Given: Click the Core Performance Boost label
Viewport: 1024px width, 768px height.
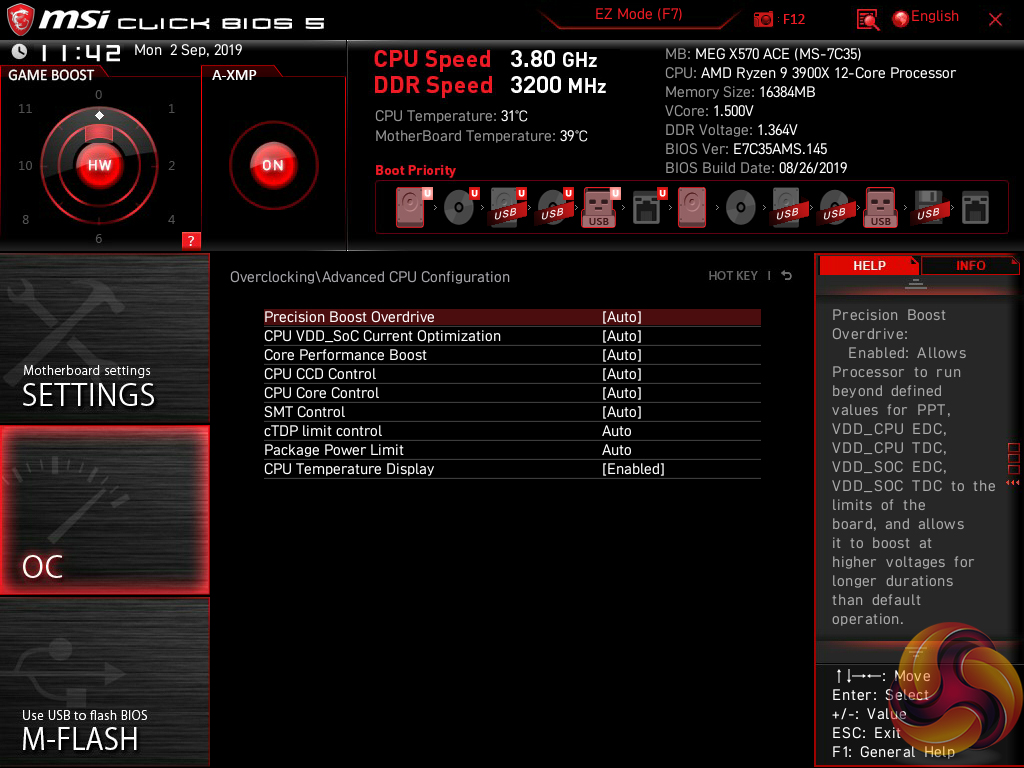Looking at the screenshot, I should tap(345, 355).
